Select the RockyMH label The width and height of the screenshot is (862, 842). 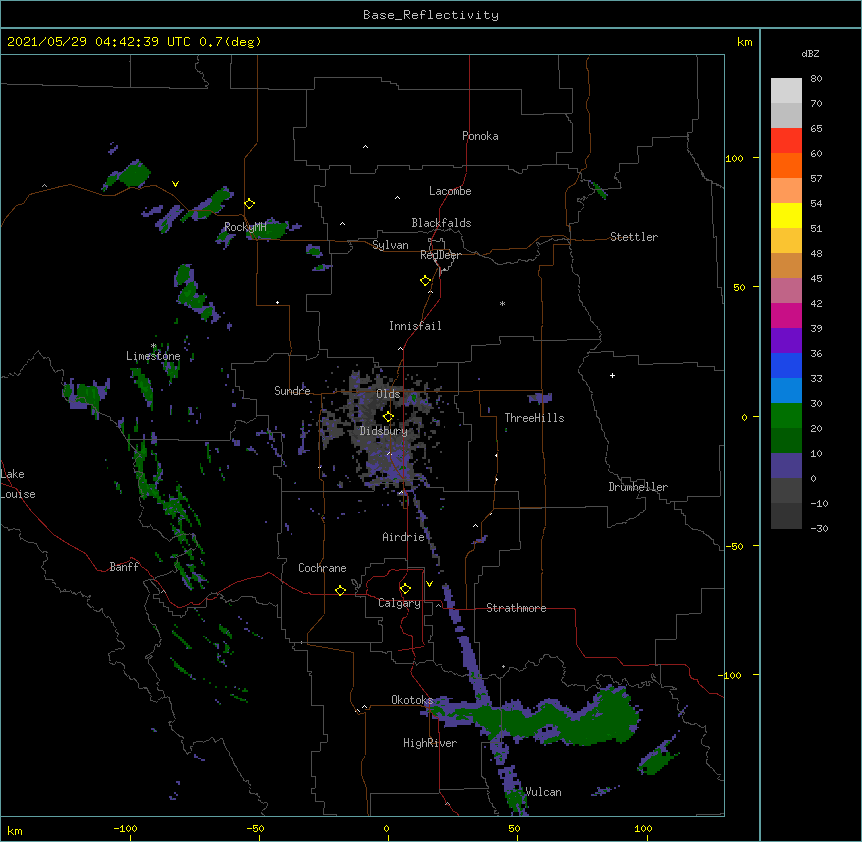click(x=245, y=227)
